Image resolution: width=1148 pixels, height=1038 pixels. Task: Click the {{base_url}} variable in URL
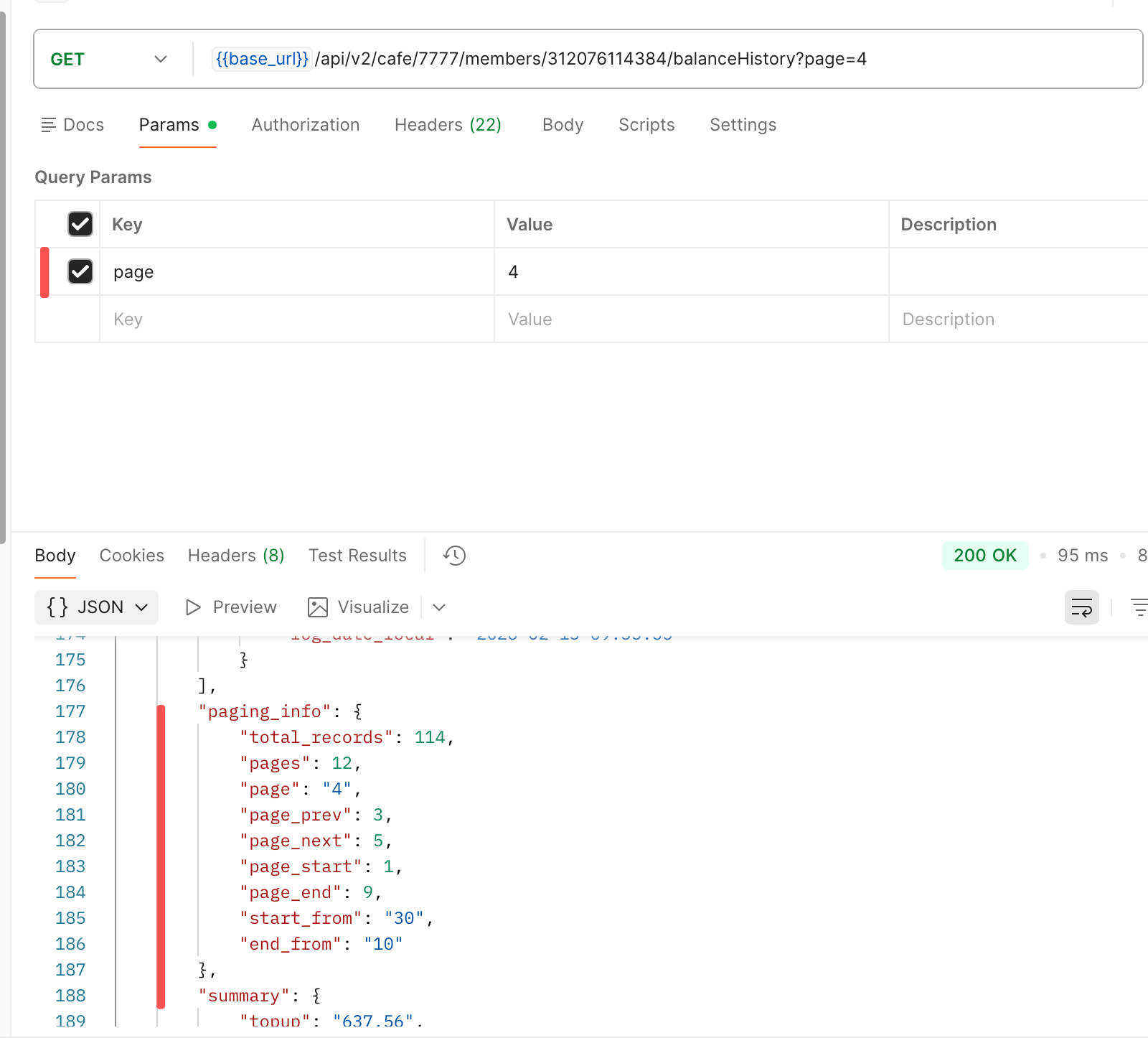click(x=262, y=59)
